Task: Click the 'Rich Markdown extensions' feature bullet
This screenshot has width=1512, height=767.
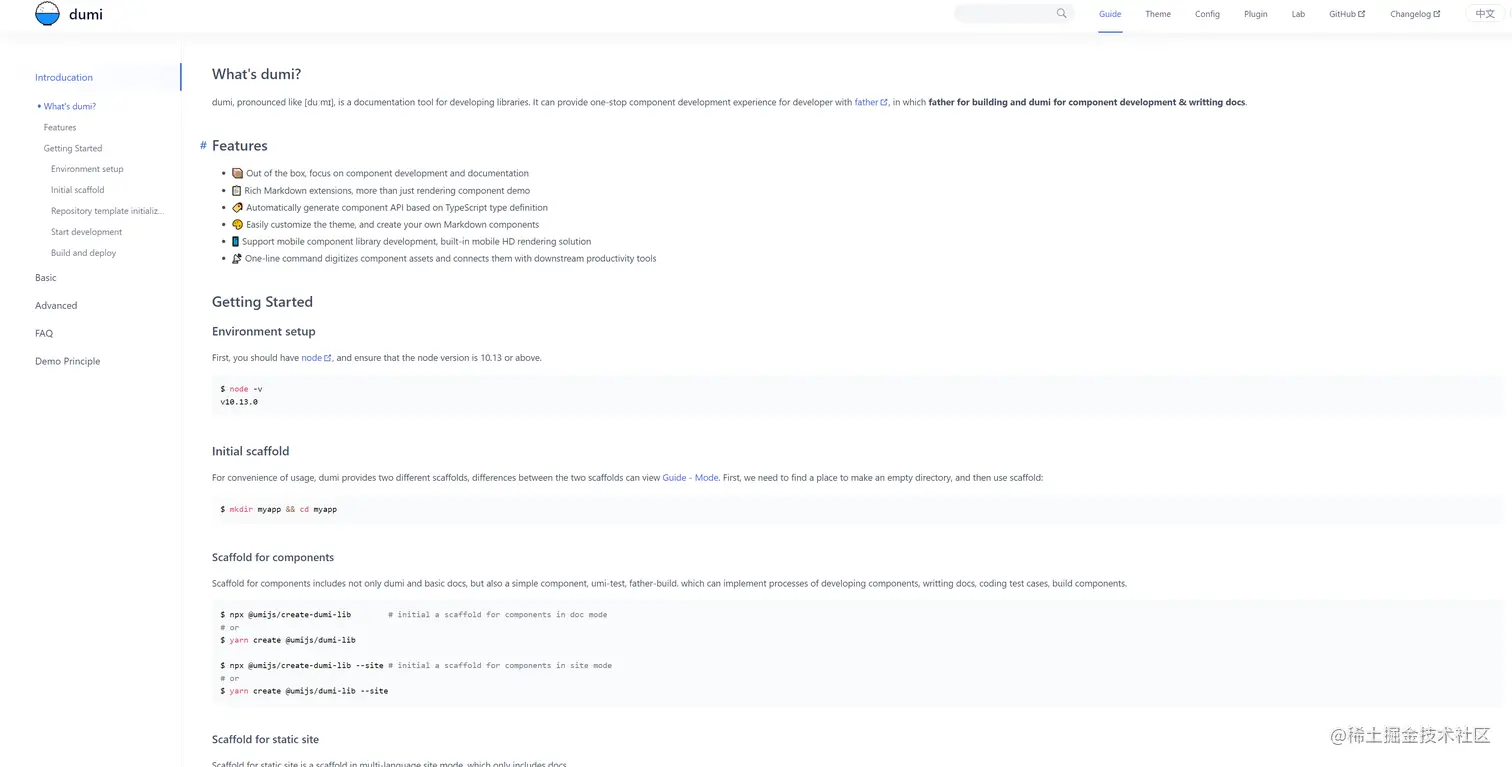Action: [x=381, y=191]
